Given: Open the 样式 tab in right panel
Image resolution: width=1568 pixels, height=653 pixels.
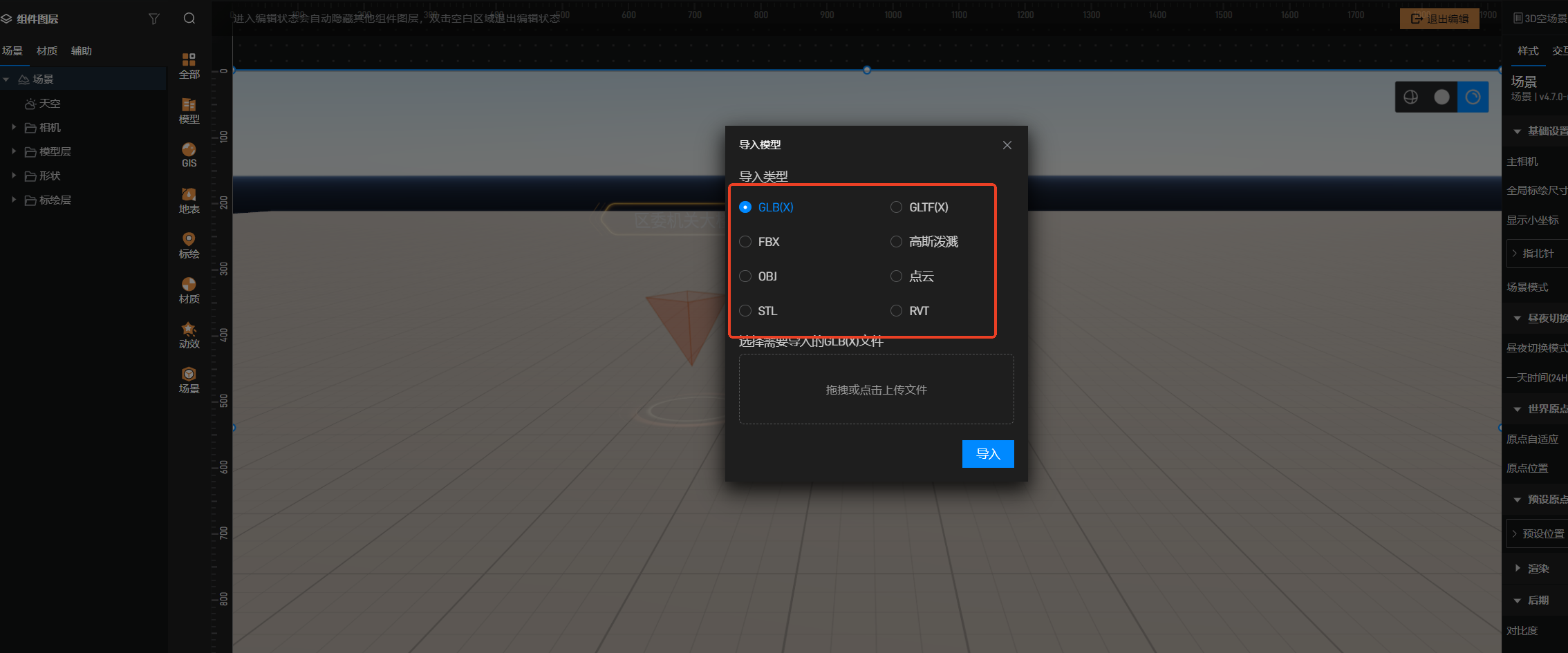Looking at the screenshot, I should (1527, 51).
